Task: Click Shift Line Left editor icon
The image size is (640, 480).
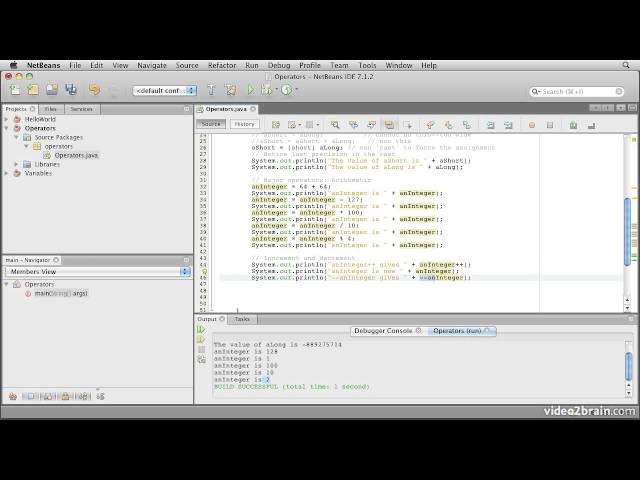Action: pyautogui.click(x=490, y=125)
